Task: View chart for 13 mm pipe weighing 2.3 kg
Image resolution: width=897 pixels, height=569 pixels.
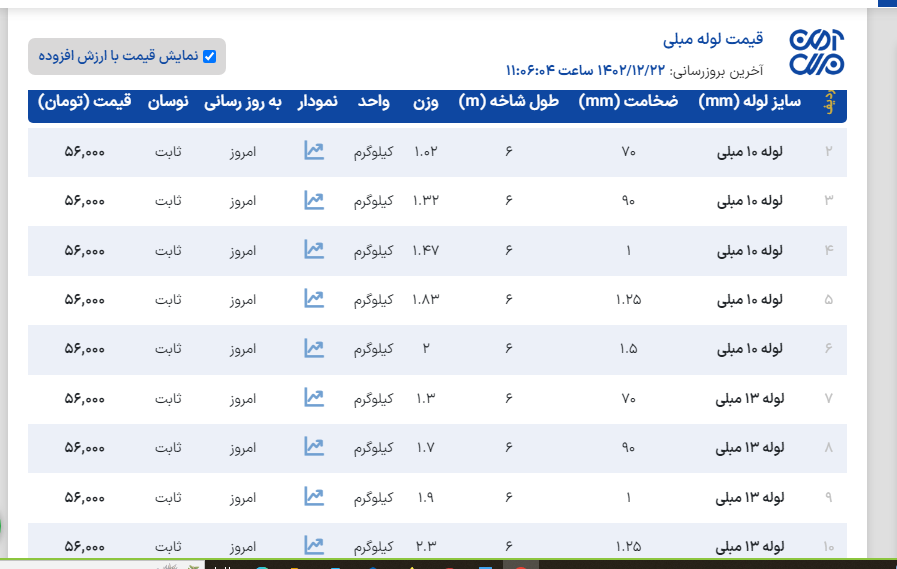Action: [314, 545]
